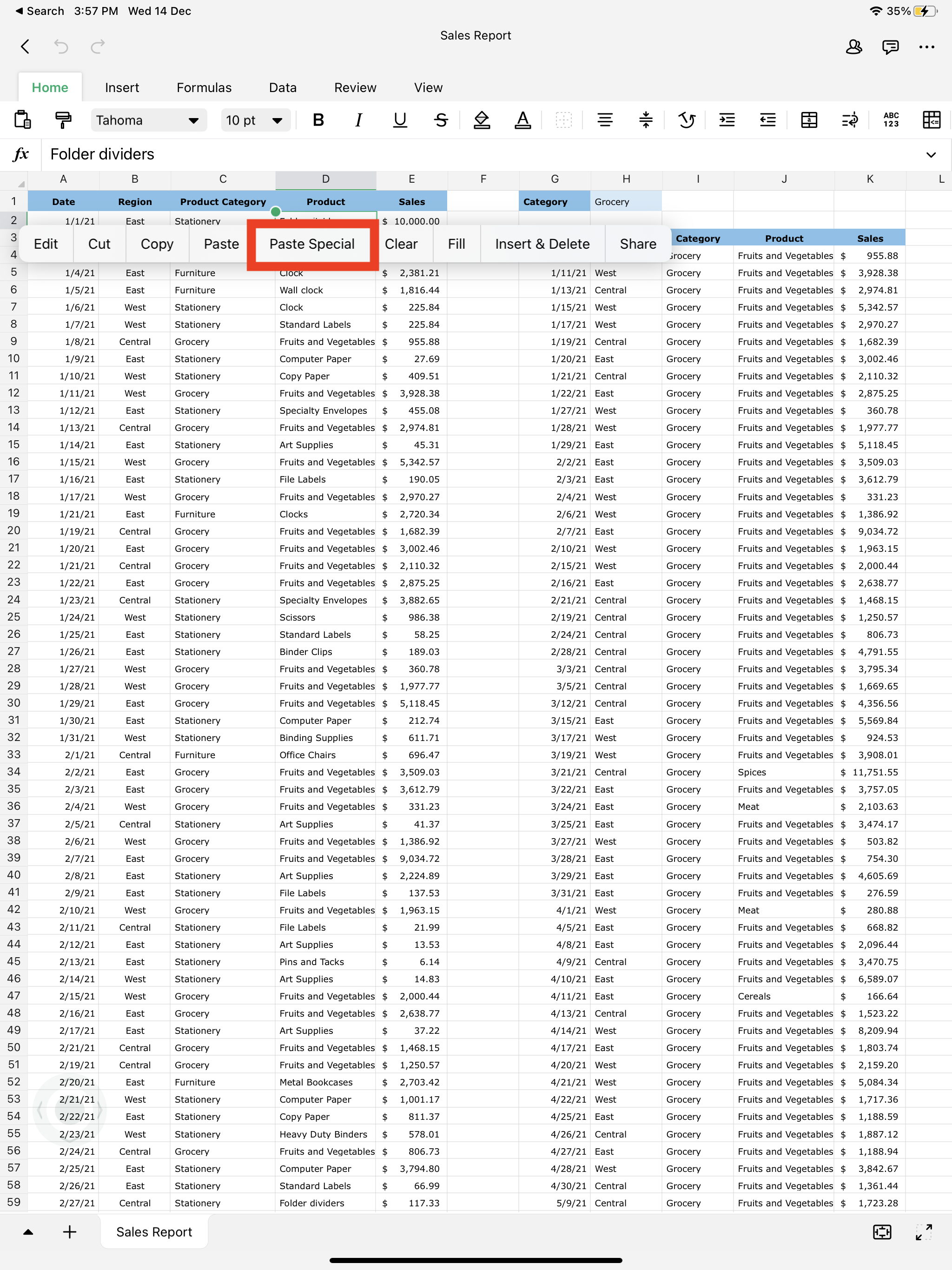Tap the collaborator share icon
Viewport: 952px width, 1270px height.
click(853, 46)
